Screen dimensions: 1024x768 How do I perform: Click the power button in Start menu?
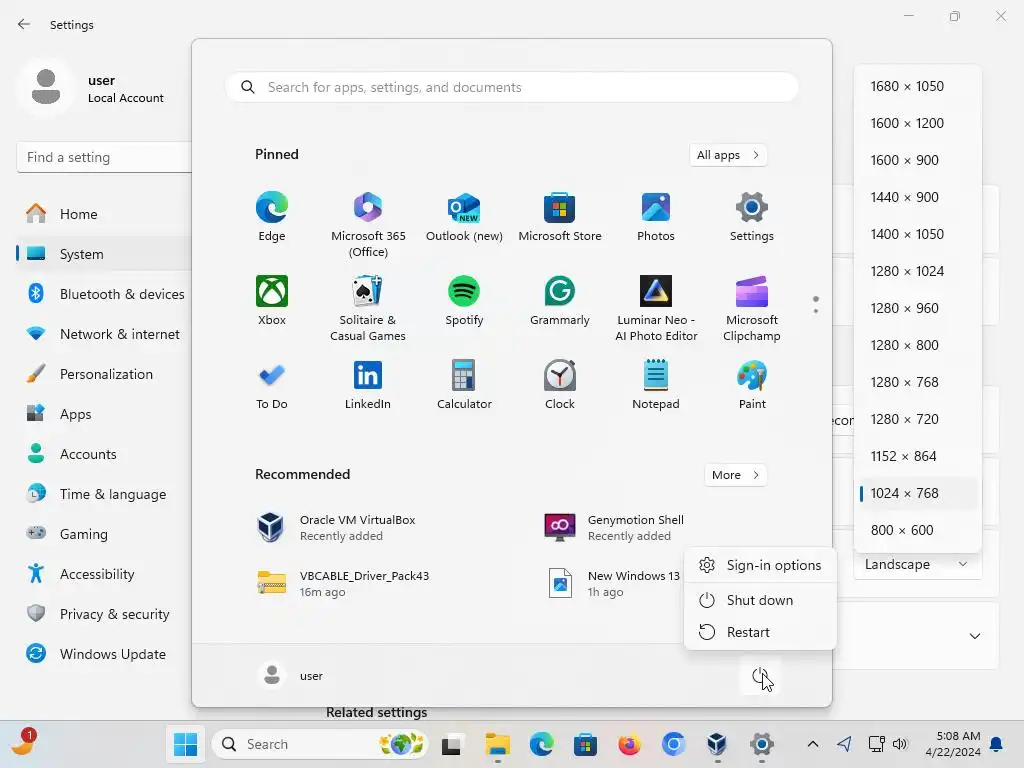(760, 677)
